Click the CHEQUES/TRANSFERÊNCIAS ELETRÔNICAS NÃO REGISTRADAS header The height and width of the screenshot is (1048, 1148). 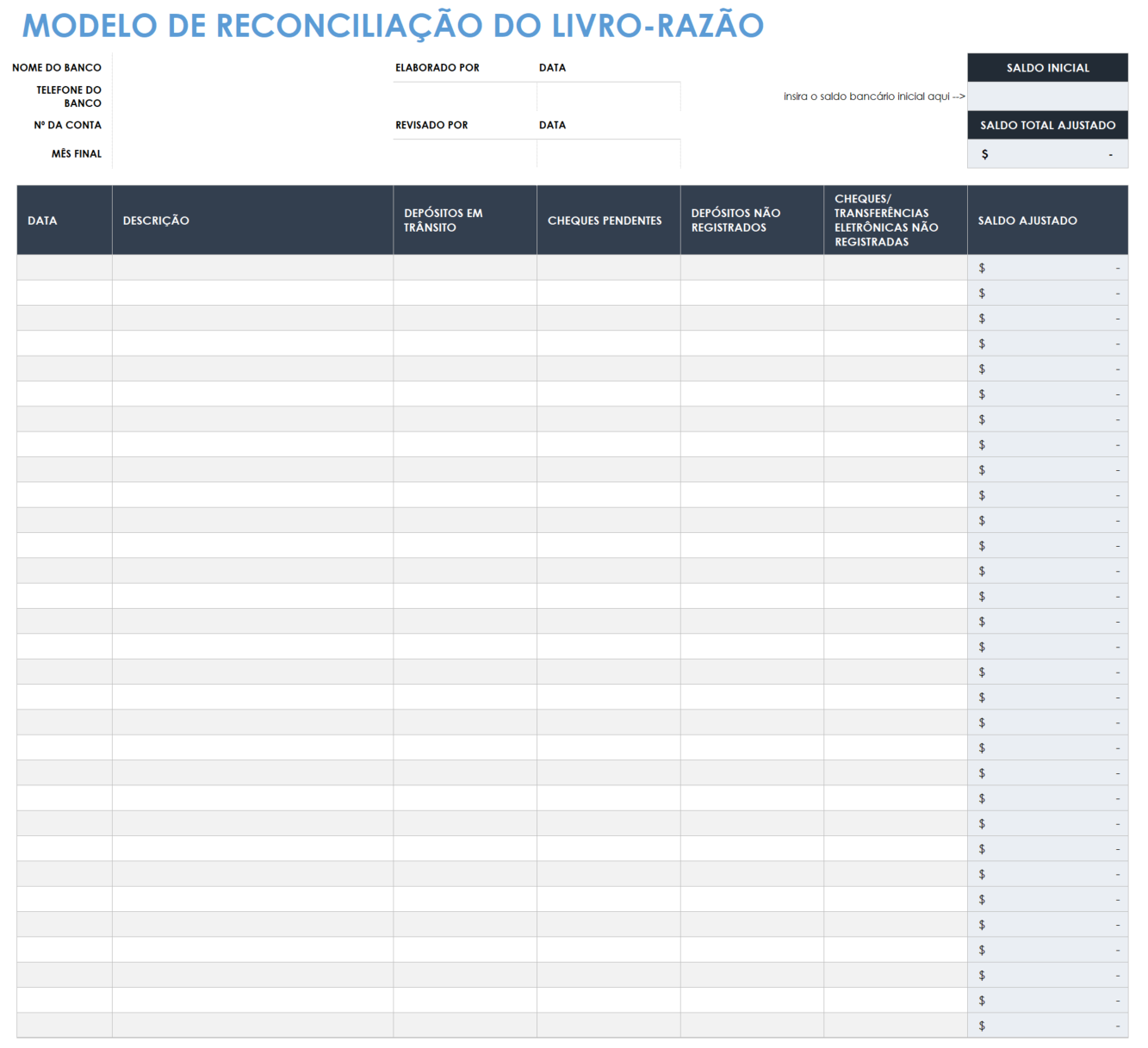896,220
